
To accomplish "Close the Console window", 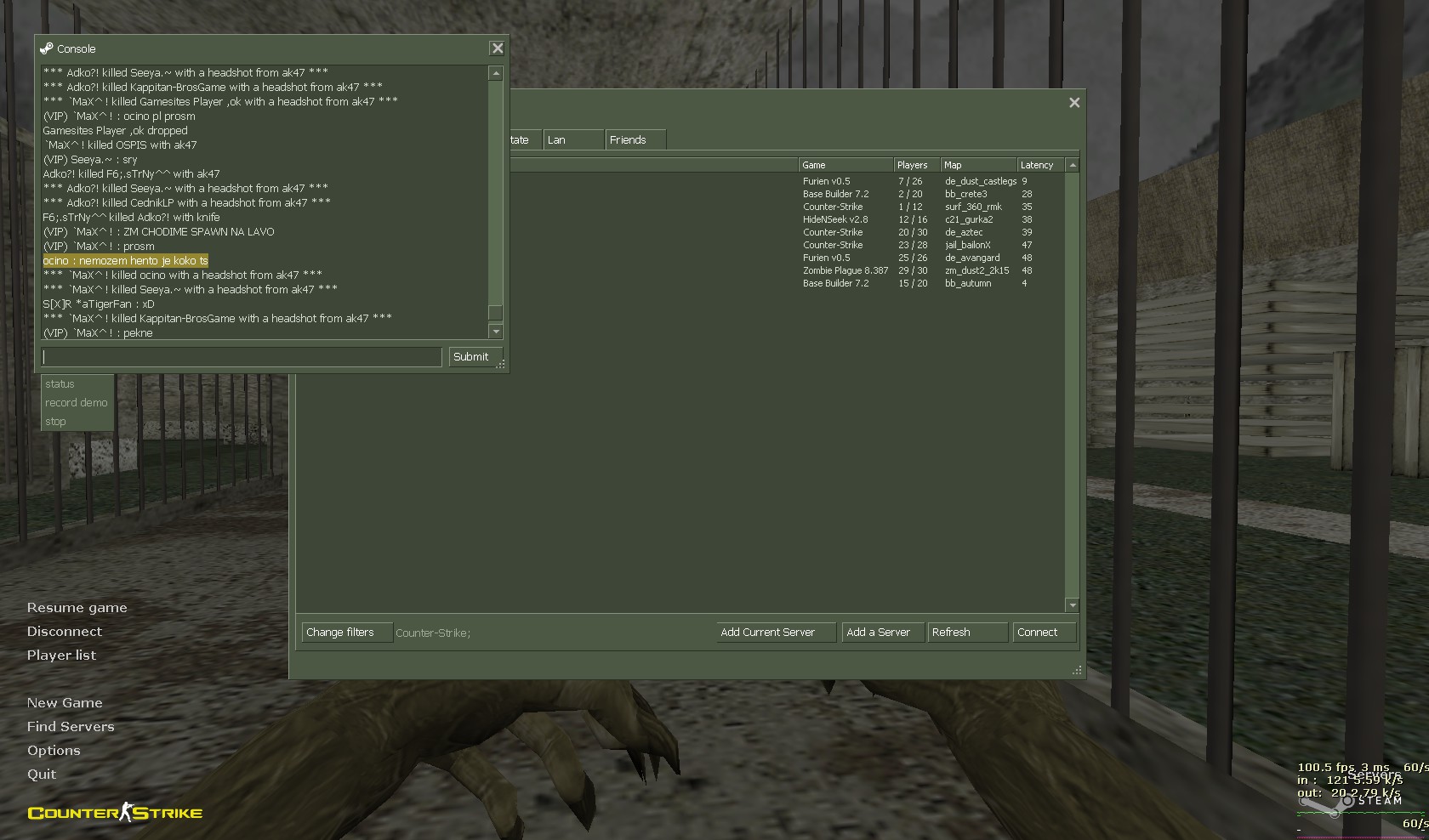I will tap(498, 48).
